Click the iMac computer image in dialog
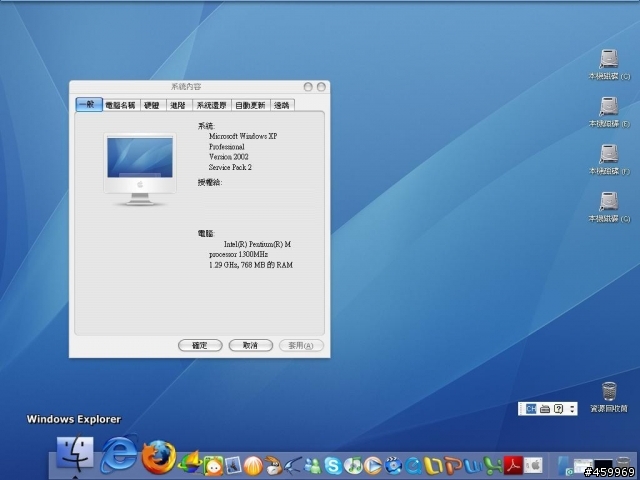 [140, 169]
